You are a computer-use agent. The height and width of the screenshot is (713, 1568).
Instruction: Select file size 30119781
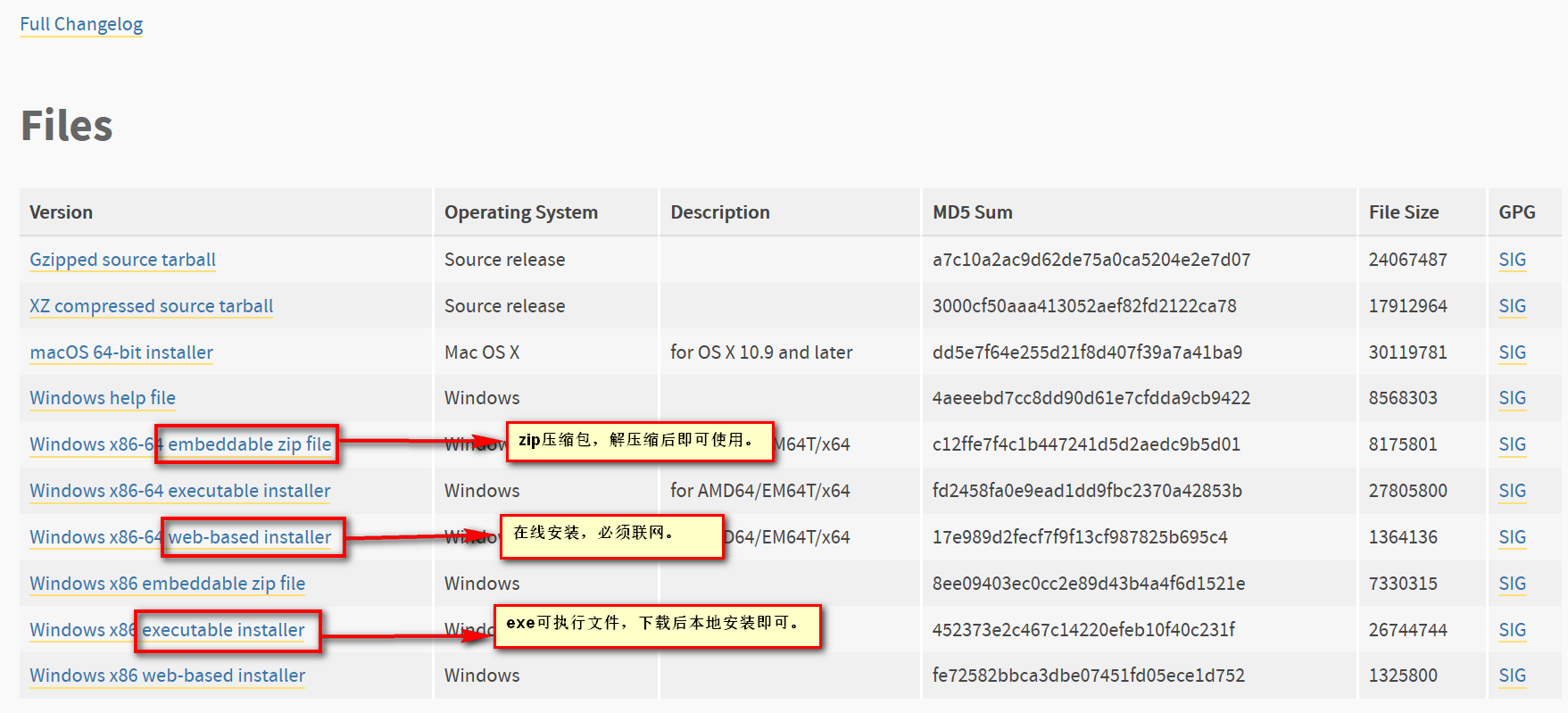(x=1408, y=352)
